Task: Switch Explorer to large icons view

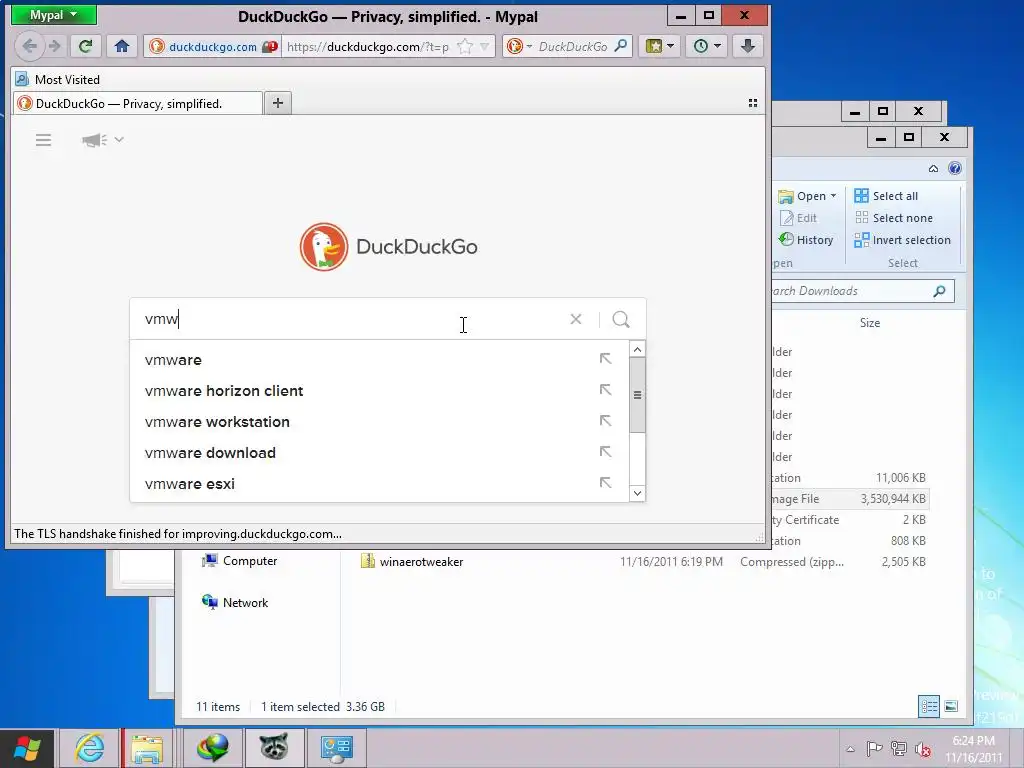Action: tap(952, 706)
